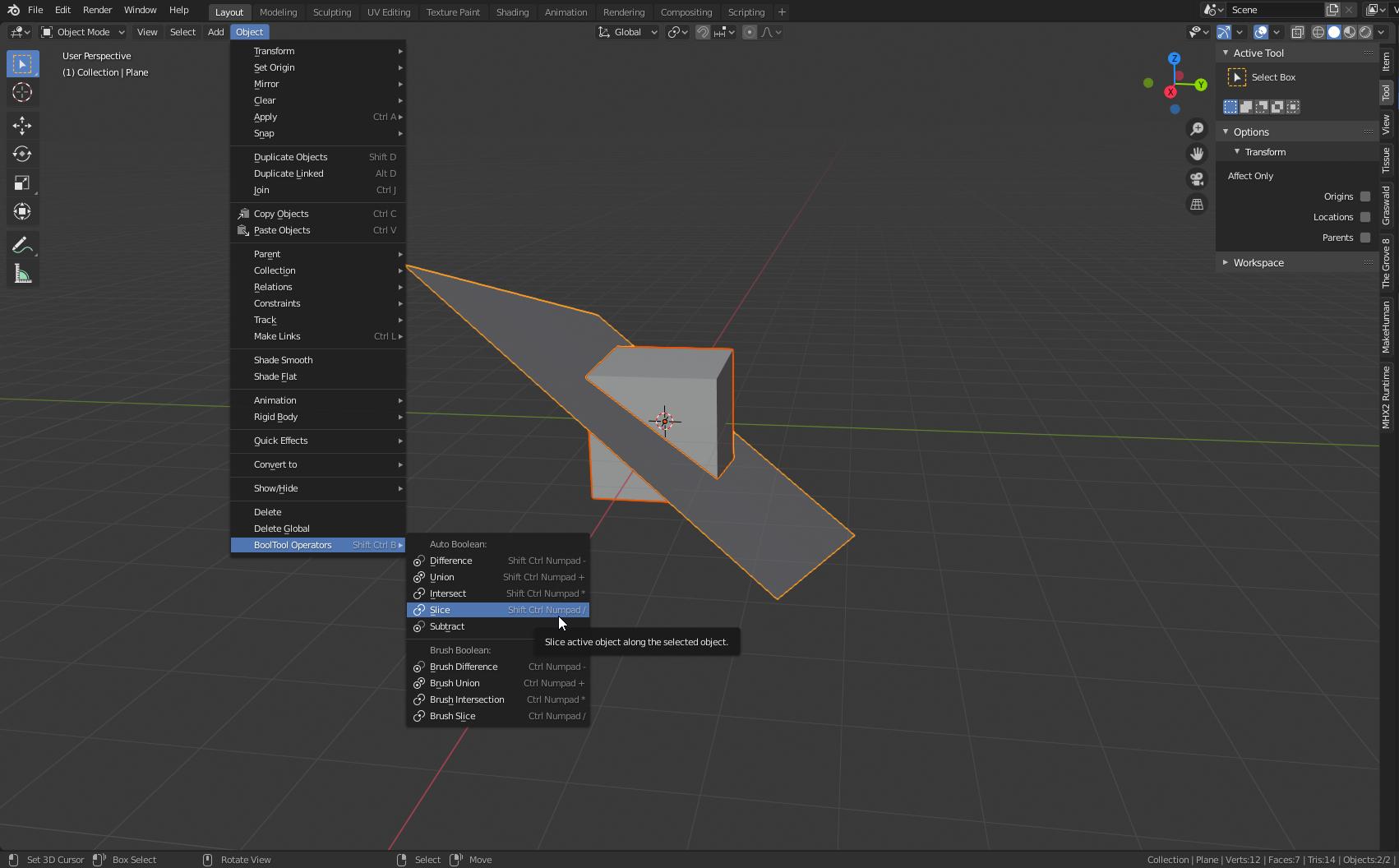This screenshot has height=868, width=1399.
Task: Select solid viewport shading
Action: tap(1334, 32)
